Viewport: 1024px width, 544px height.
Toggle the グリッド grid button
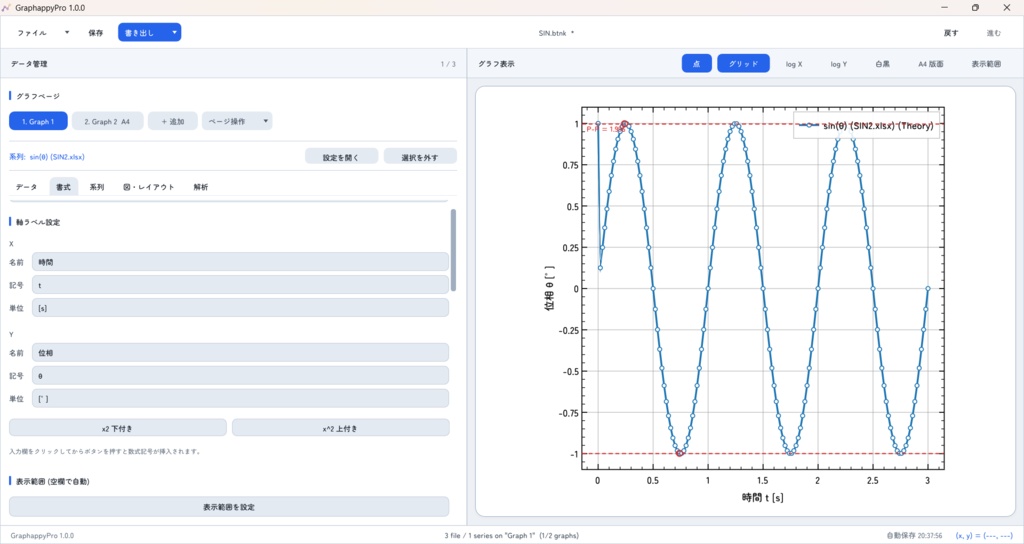tap(743, 64)
